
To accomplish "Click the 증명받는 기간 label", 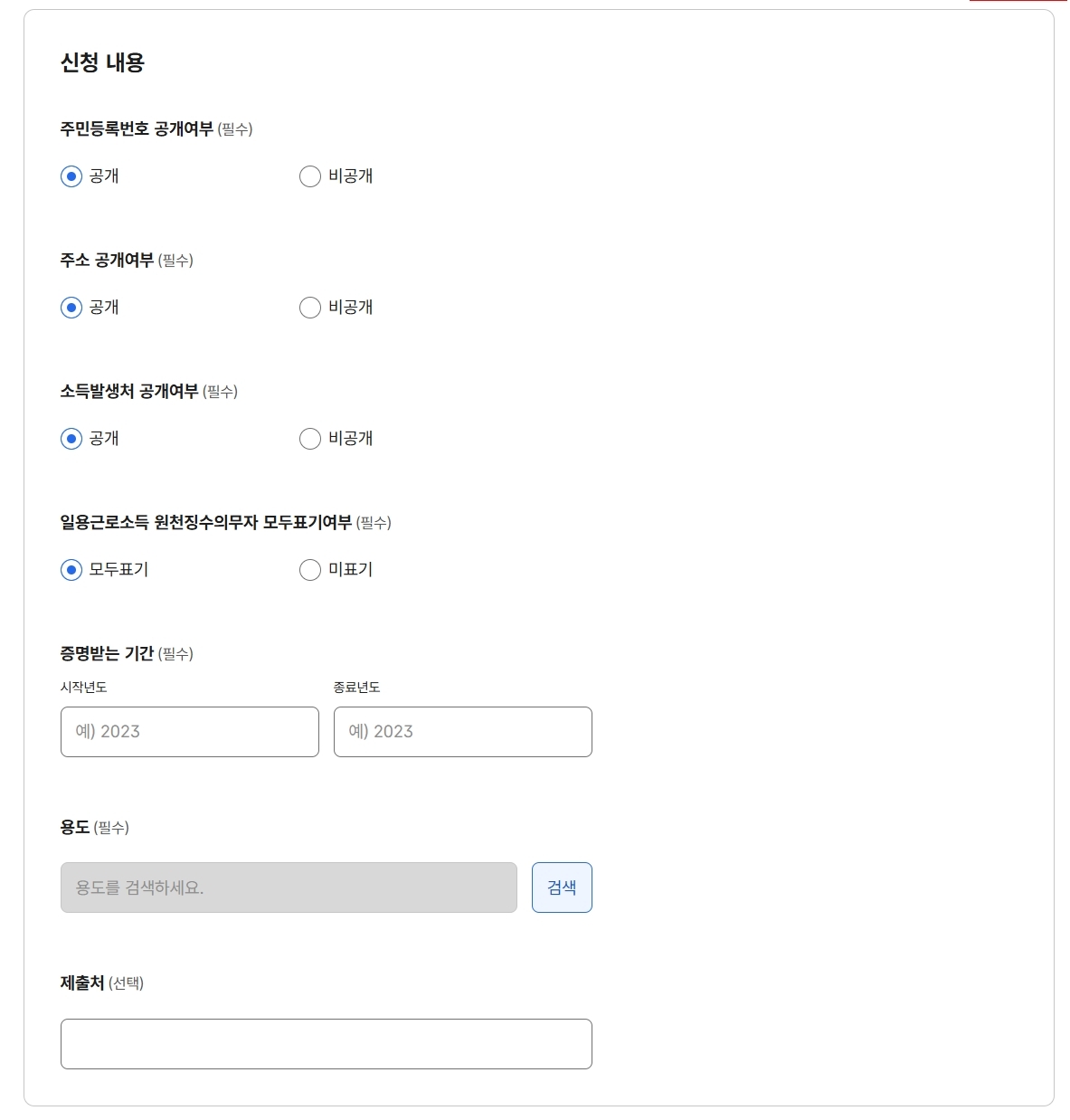I will pos(106,652).
